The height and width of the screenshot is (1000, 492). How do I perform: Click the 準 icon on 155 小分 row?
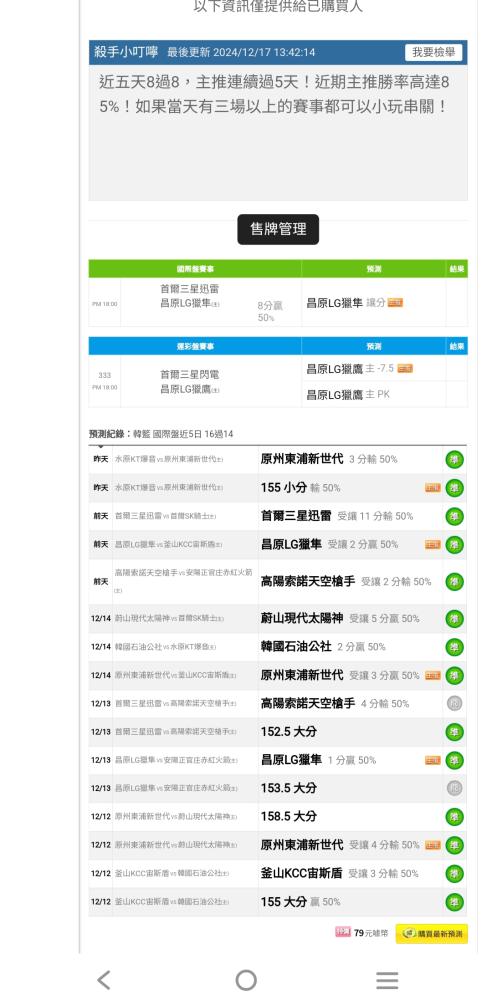click(454, 488)
